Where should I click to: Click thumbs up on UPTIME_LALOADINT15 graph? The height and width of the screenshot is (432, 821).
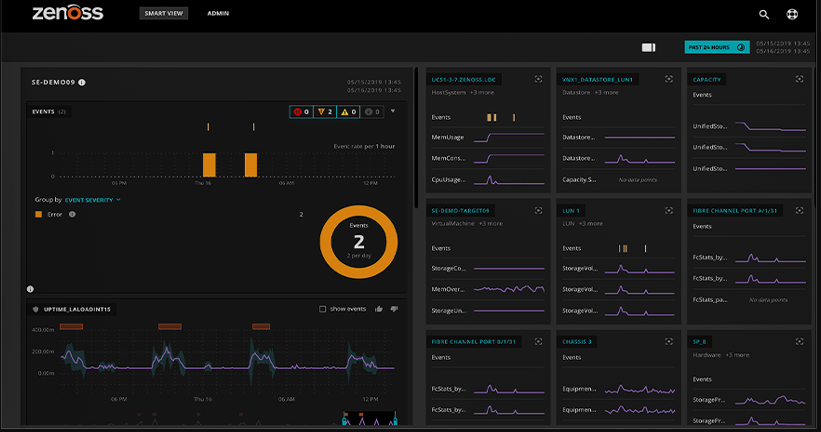(x=379, y=309)
